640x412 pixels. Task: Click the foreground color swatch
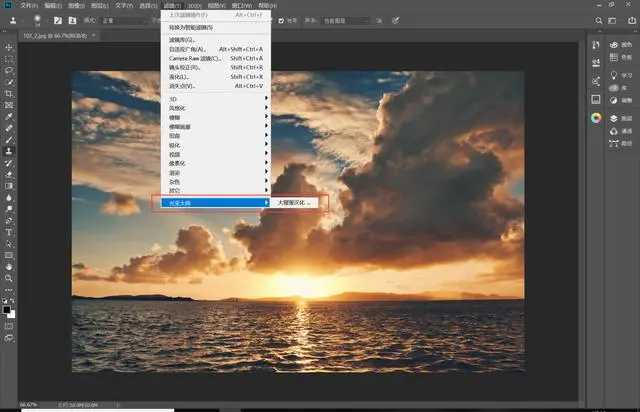[x=7, y=310]
